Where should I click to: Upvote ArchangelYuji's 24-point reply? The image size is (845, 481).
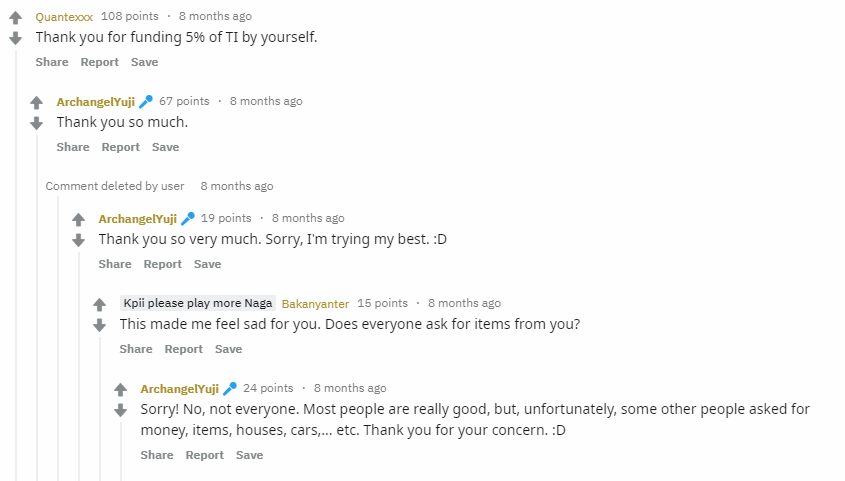coord(121,389)
